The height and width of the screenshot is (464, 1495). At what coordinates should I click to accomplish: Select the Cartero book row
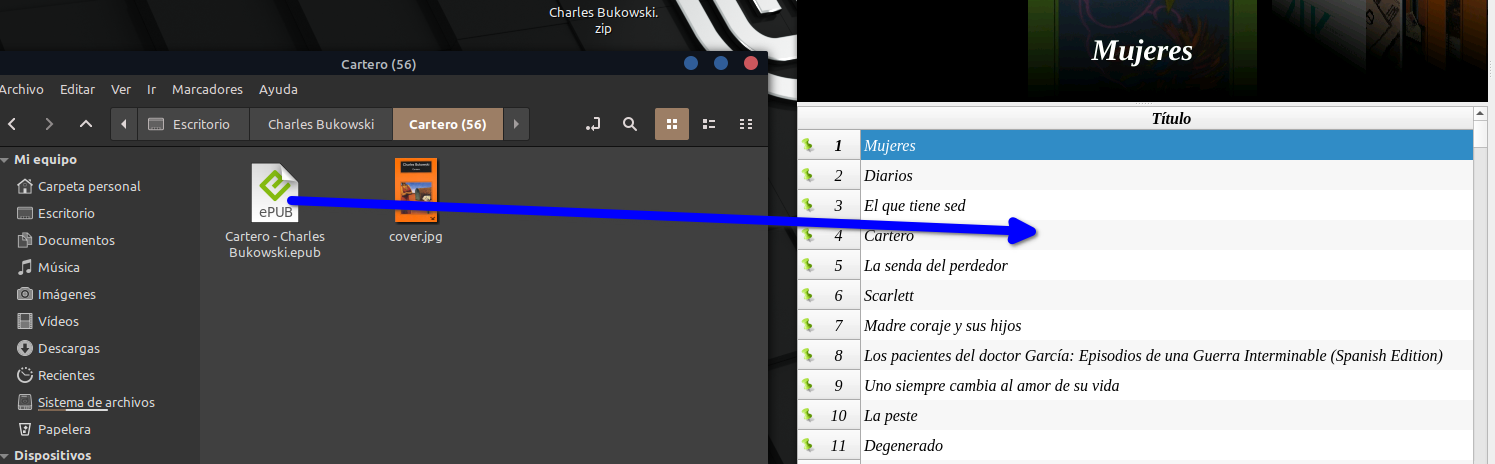coord(1167,235)
